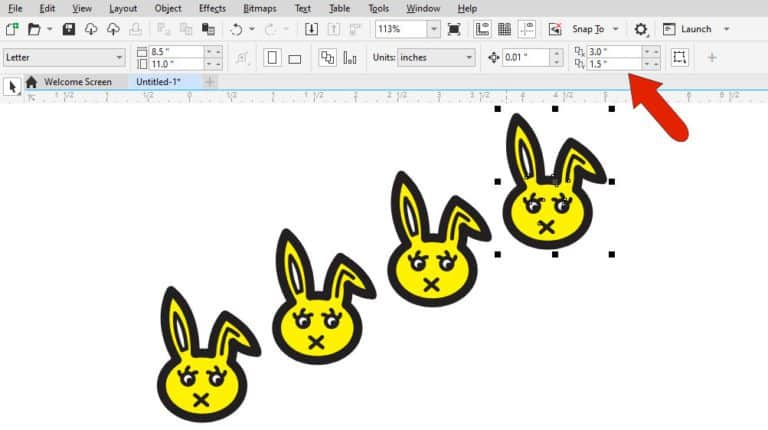Set page to Portrait orientation
The image size is (768, 430).
[271, 57]
